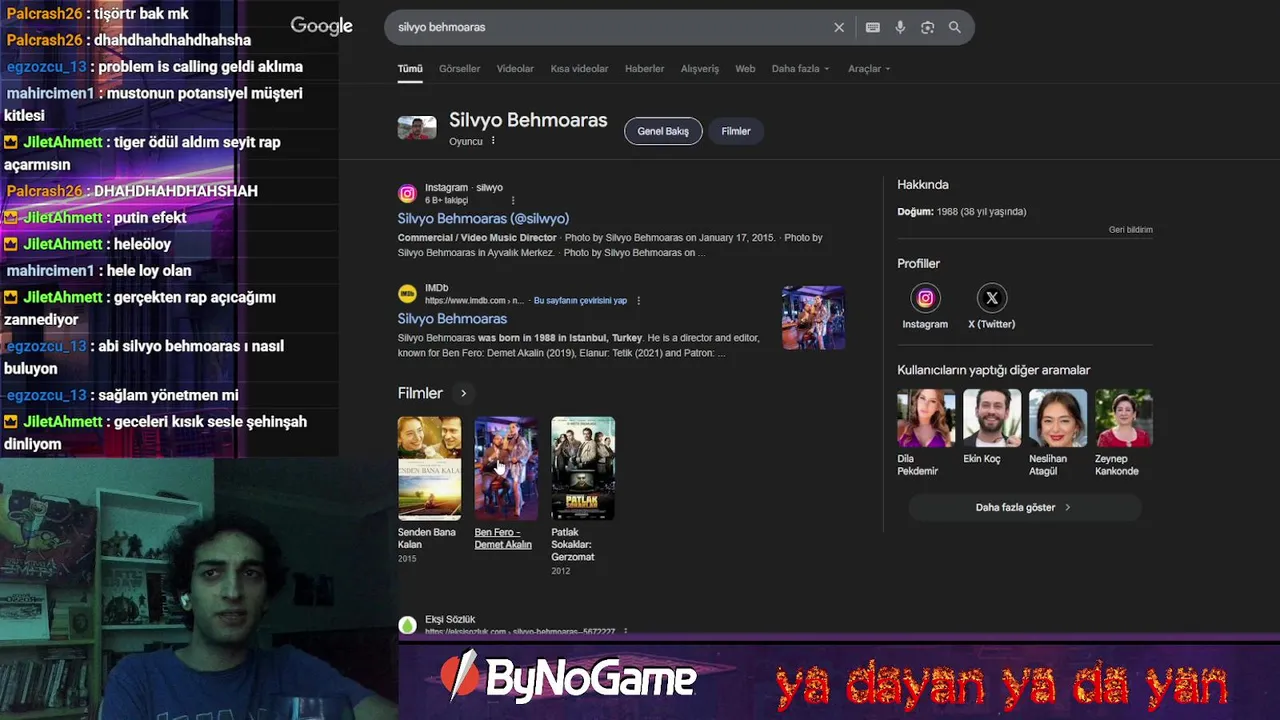1280x720 pixels.
Task: Open more options dots beside Oyuncu
Action: coord(493,141)
